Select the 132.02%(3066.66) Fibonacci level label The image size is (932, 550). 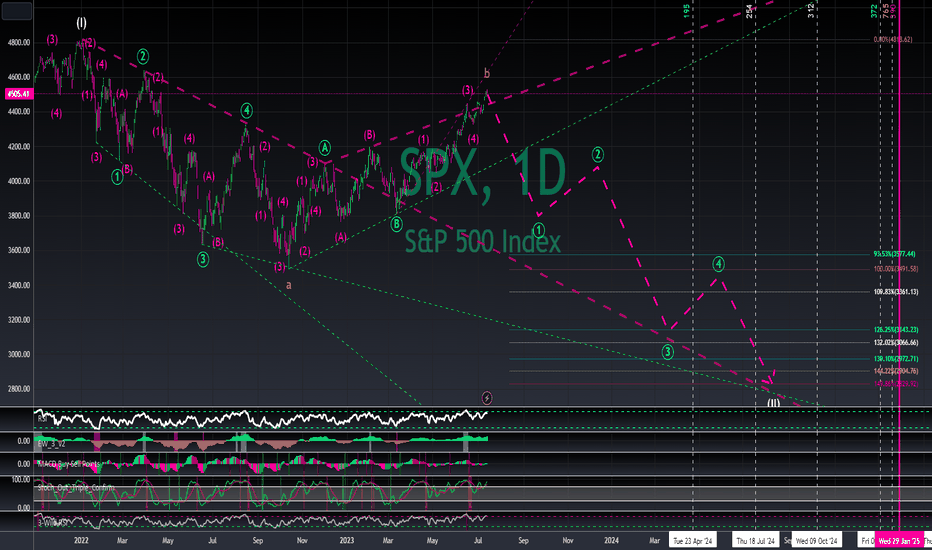pos(895,343)
